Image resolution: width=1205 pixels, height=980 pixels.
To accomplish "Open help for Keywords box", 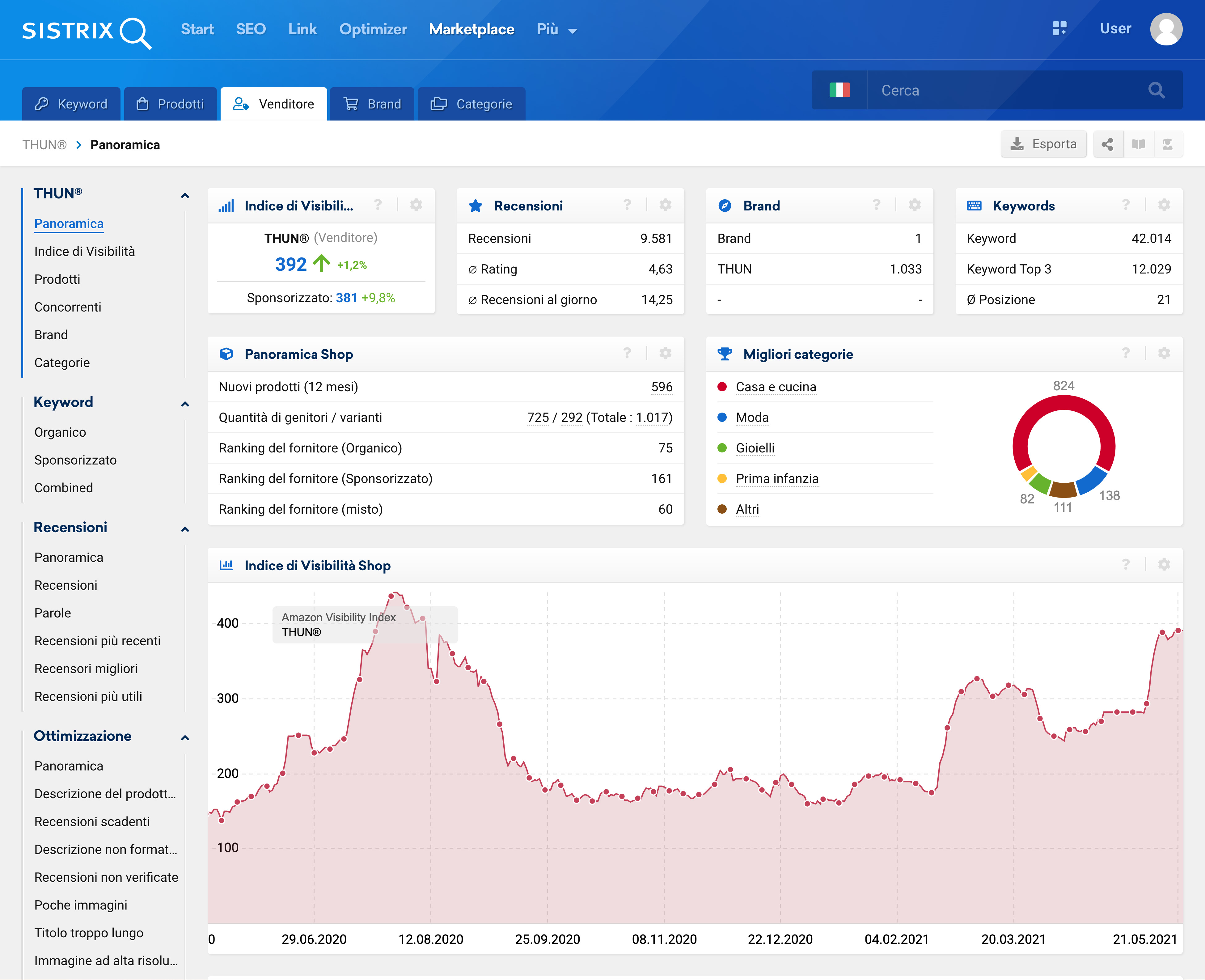I will click(1126, 205).
